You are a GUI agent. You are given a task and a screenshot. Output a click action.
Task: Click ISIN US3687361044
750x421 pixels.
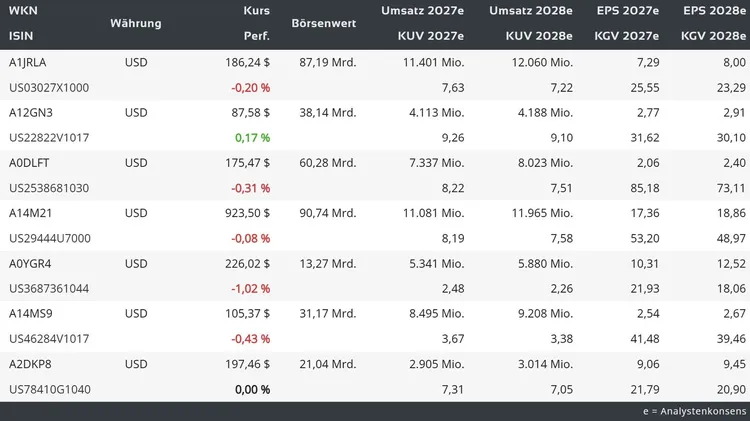click(49, 288)
